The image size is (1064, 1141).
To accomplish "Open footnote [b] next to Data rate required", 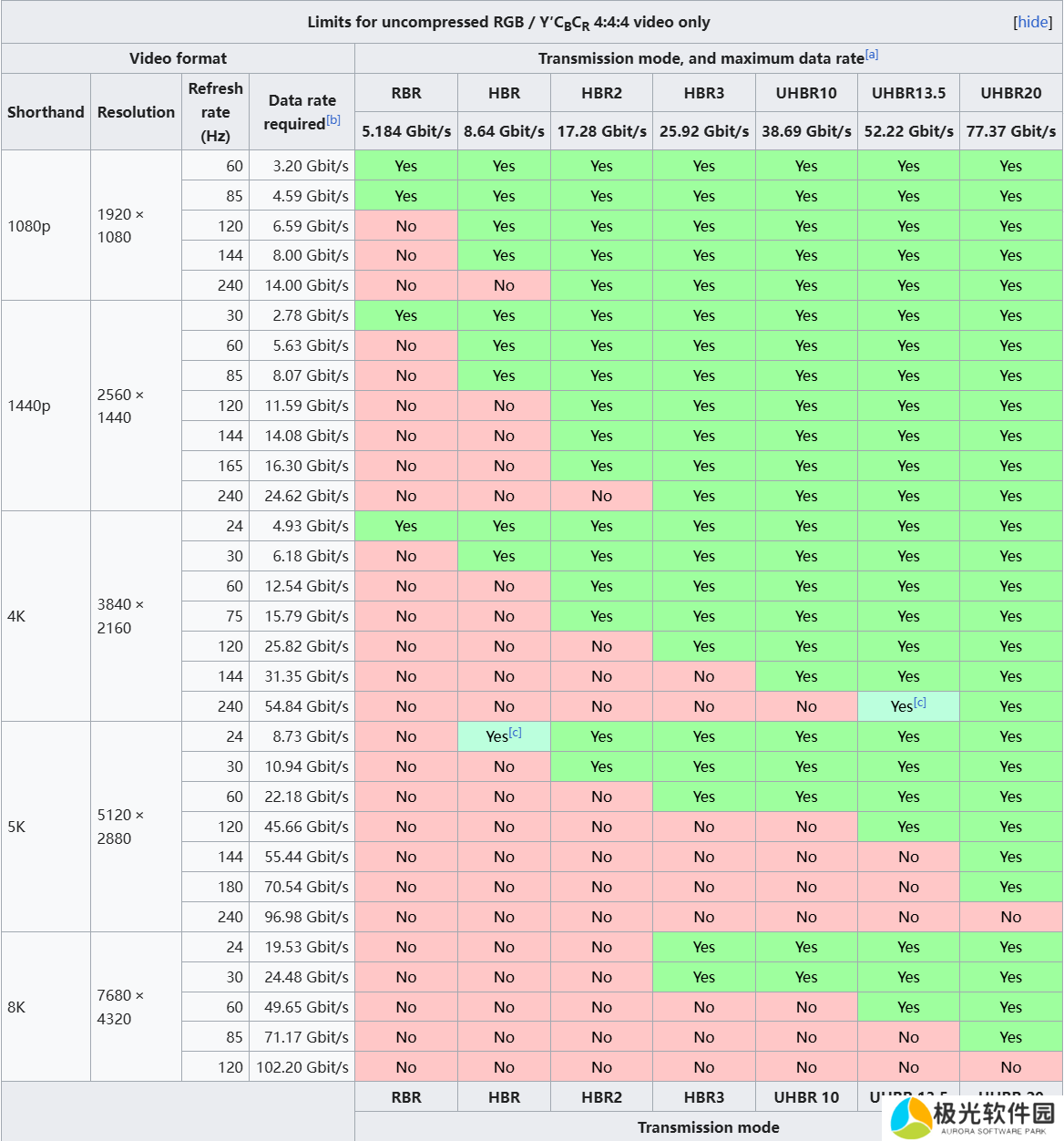I will [x=333, y=120].
